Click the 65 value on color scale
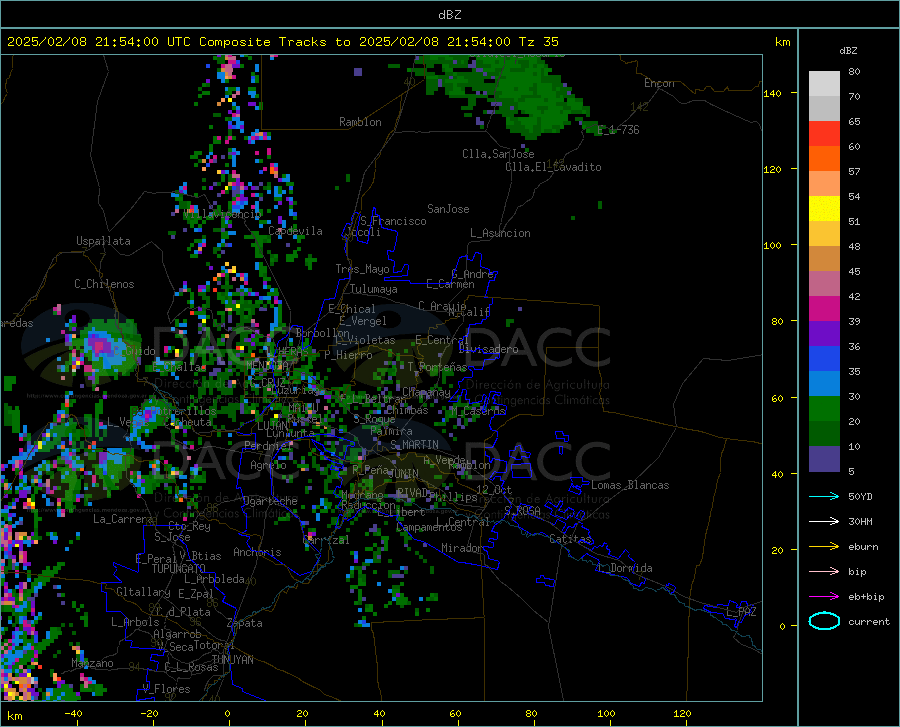 click(854, 122)
